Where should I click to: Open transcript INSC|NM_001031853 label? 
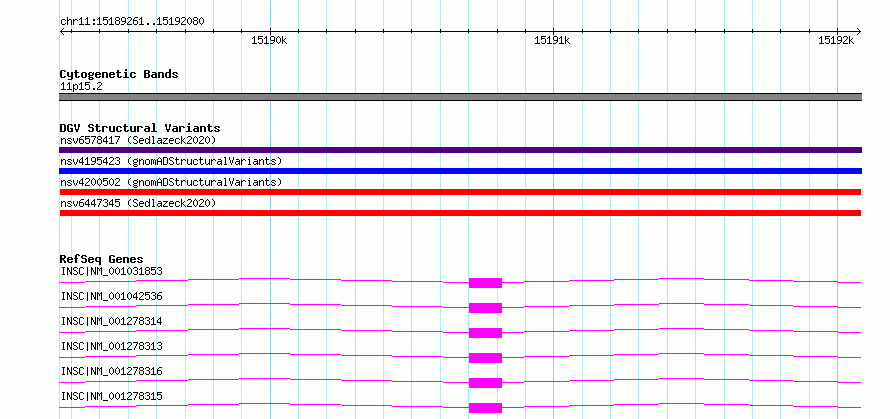pyautogui.click(x=111, y=271)
